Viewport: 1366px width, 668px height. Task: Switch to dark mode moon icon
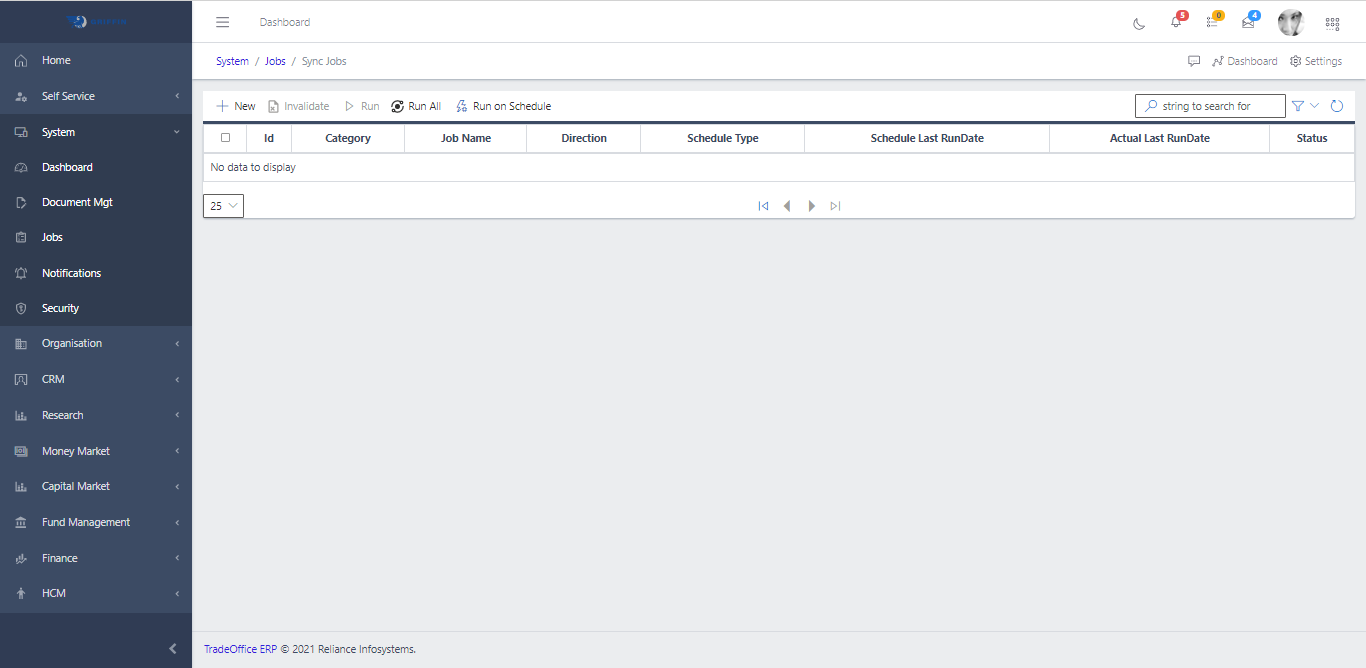click(1139, 23)
